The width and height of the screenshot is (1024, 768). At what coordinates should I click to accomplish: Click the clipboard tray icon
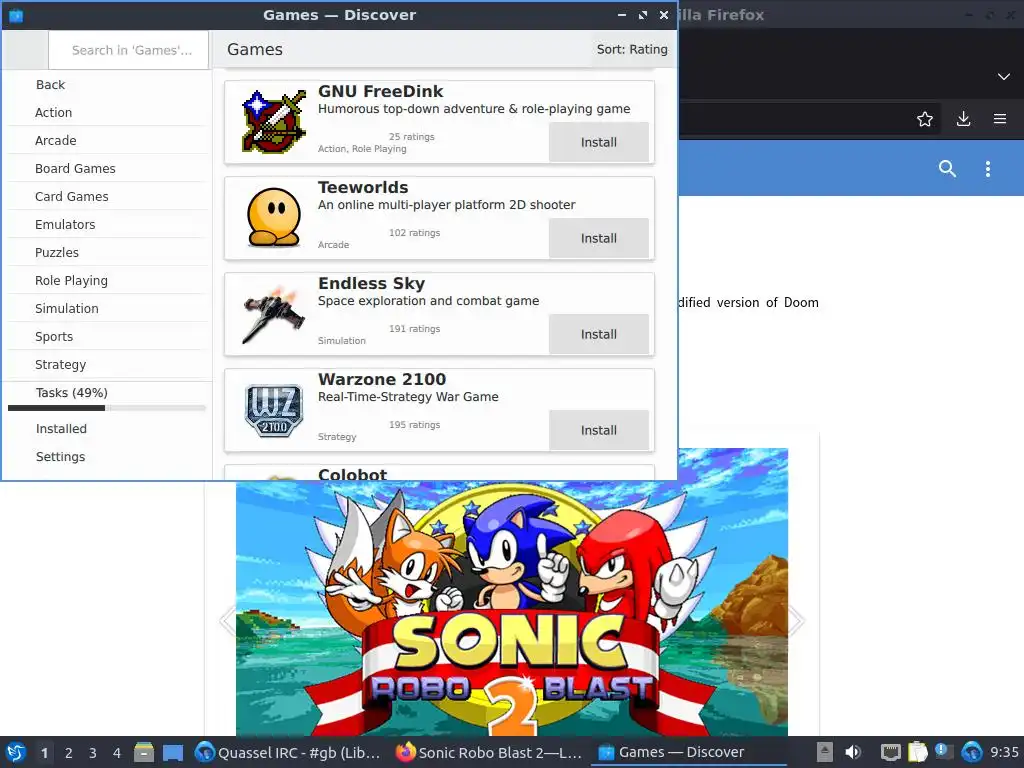point(918,752)
